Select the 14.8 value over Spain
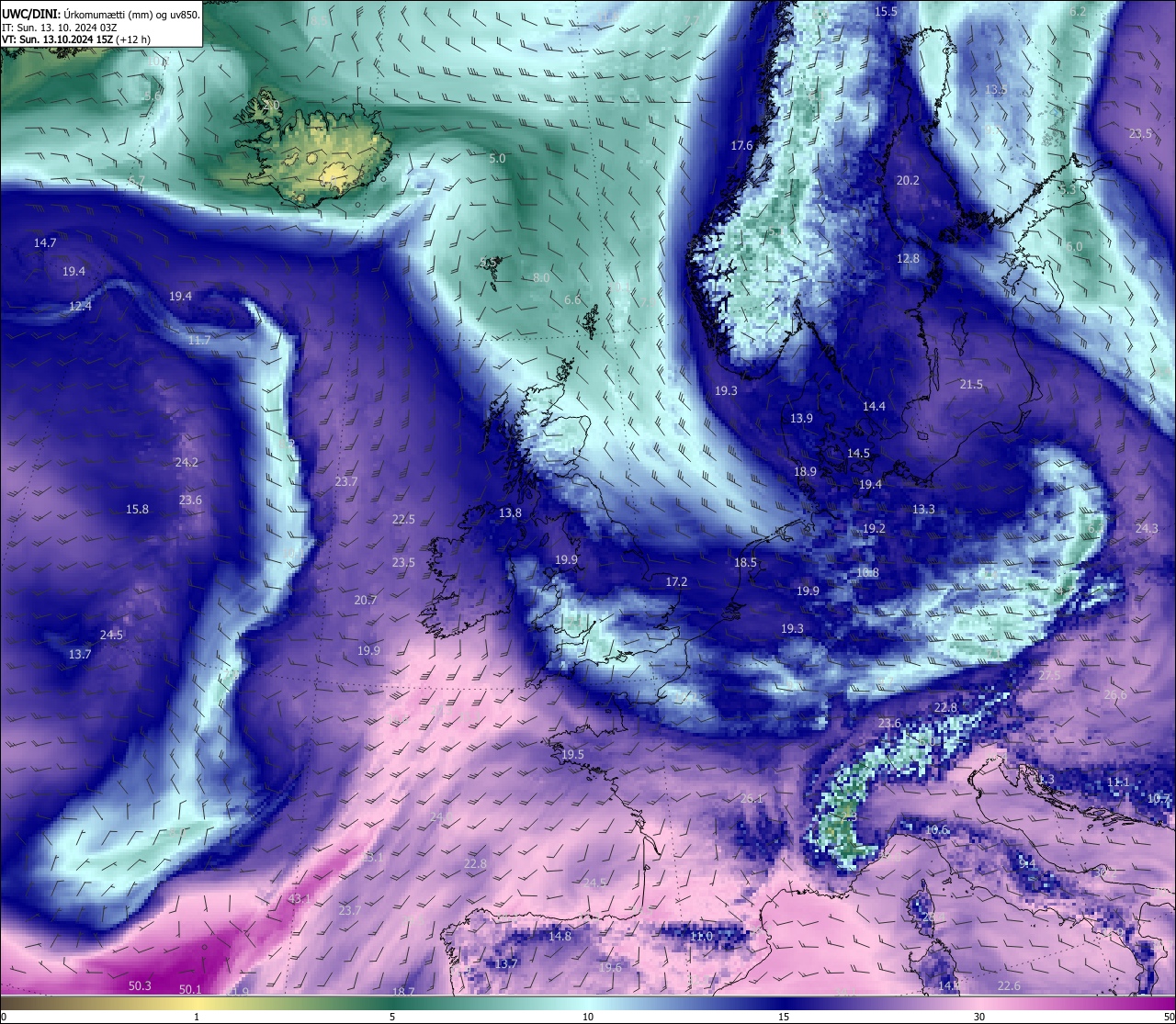The width and height of the screenshot is (1176, 1024). tap(560, 937)
